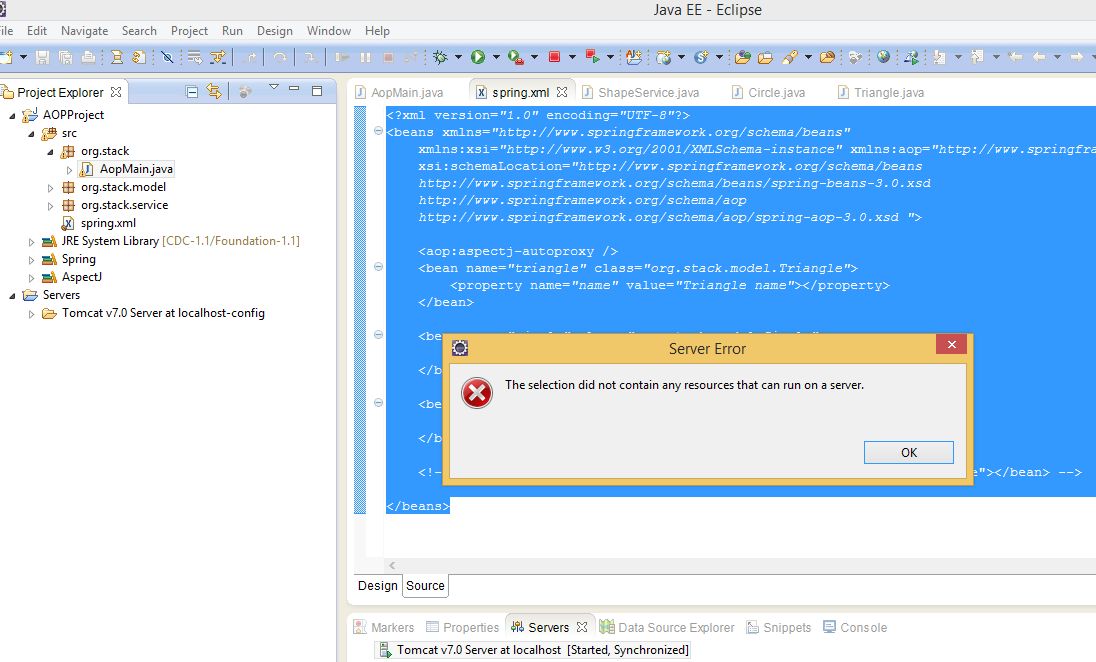Click the Print toolbar icon
Viewport: 1096px width, 662px height.
tap(88, 57)
